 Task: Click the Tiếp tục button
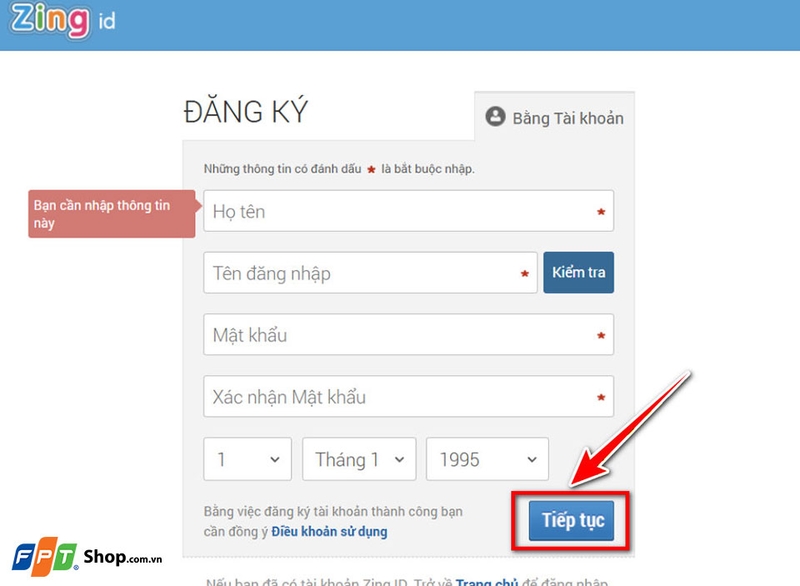tap(571, 520)
